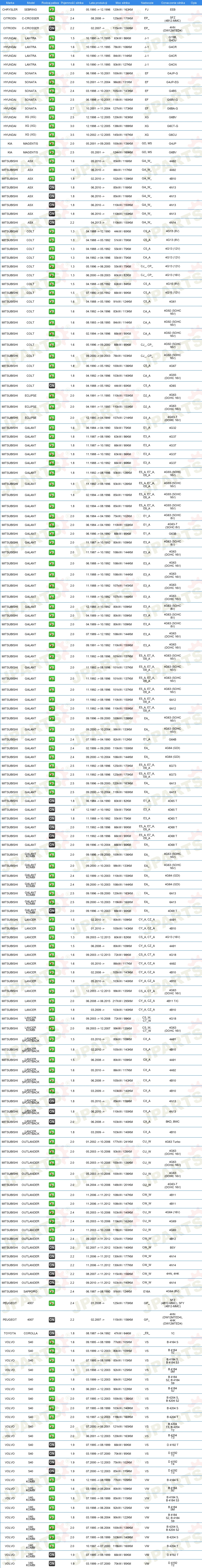Click the fuel icon in the HYUNDAI LANTRA G4CN row
202x1568 pixels.
[x=52, y=64]
